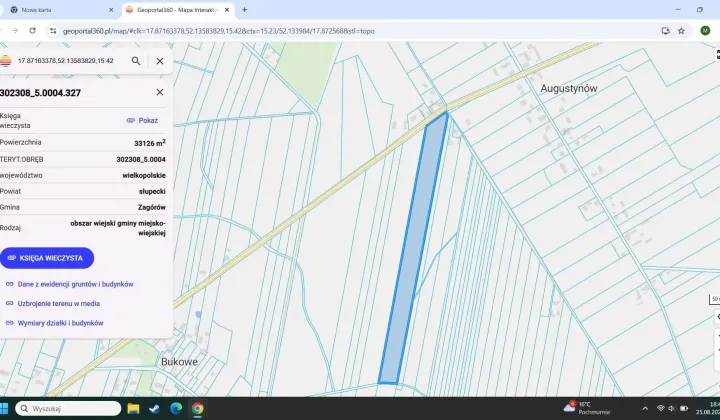This screenshot has width=720, height=420.
Task: Click the Bukowe label on the map
Action: pyautogui.click(x=179, y=362)
